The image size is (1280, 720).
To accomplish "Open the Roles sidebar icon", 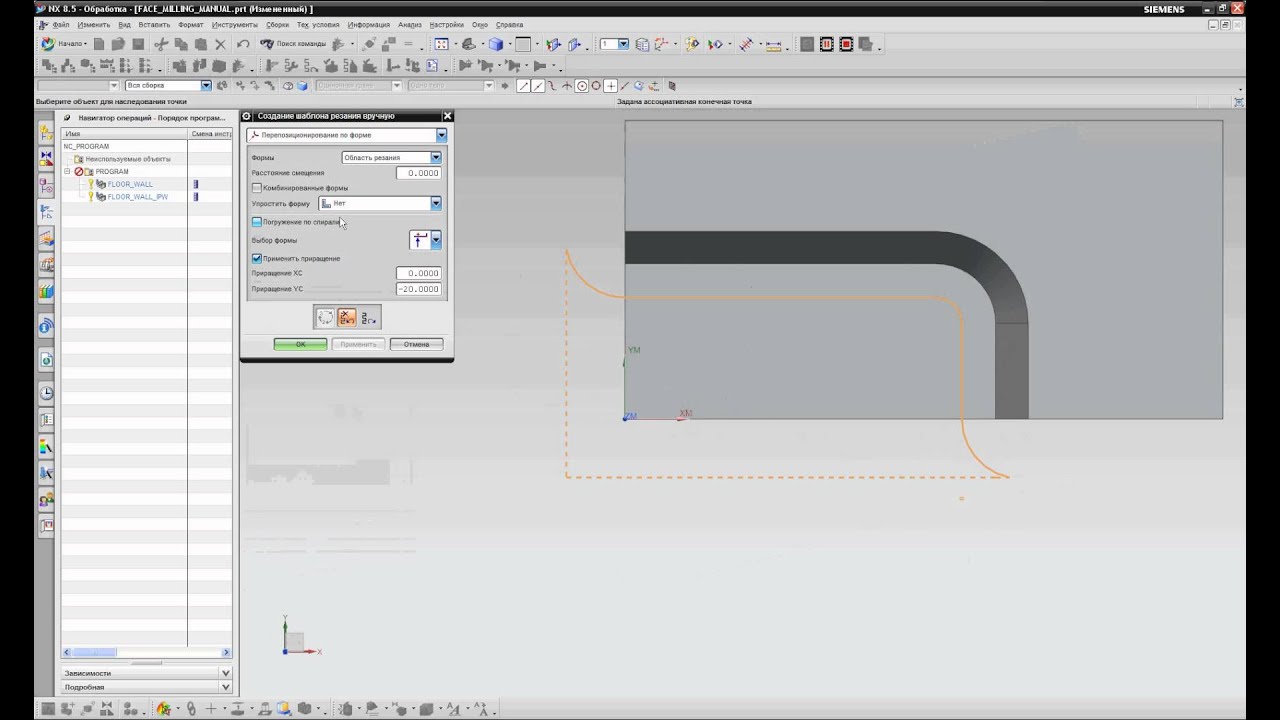I will [46, 500].
